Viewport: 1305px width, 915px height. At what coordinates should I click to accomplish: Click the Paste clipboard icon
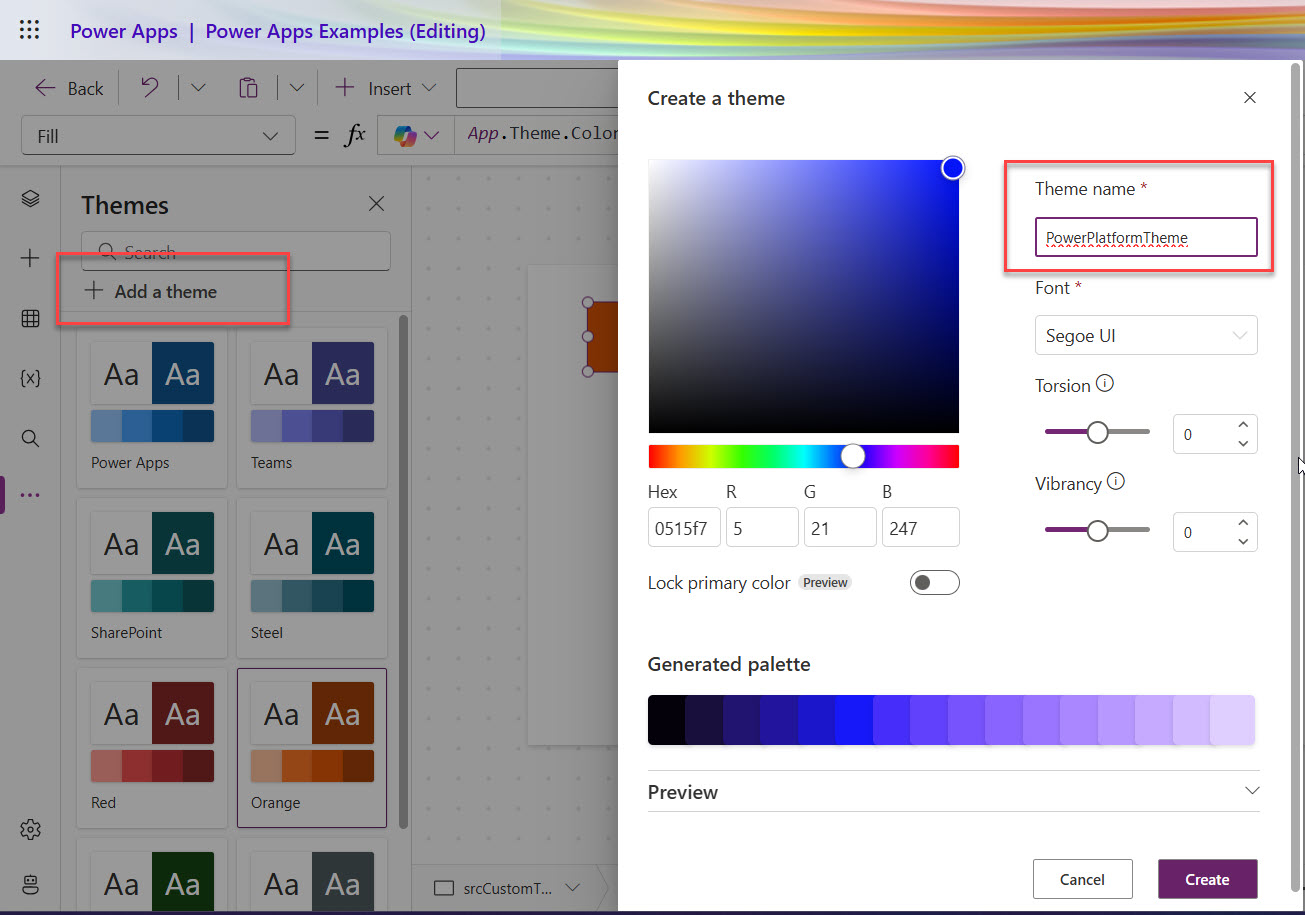coord(249,88)
